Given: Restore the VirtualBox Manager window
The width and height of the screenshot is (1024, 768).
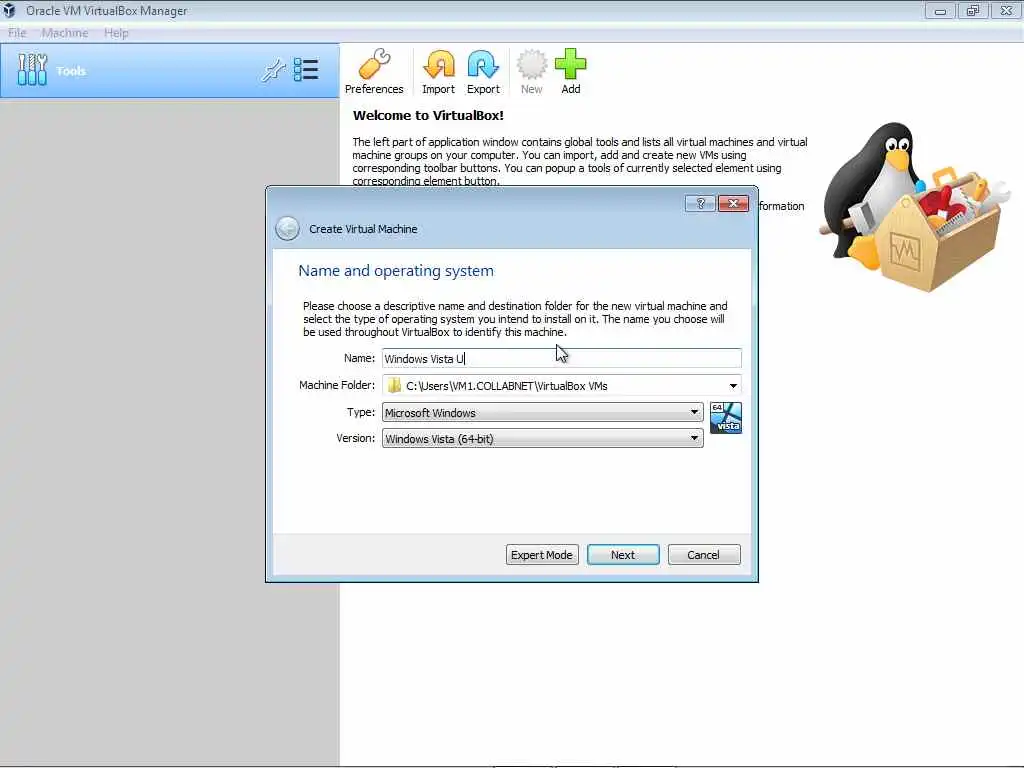Looking at the screenshot, I should click(973, 10).
